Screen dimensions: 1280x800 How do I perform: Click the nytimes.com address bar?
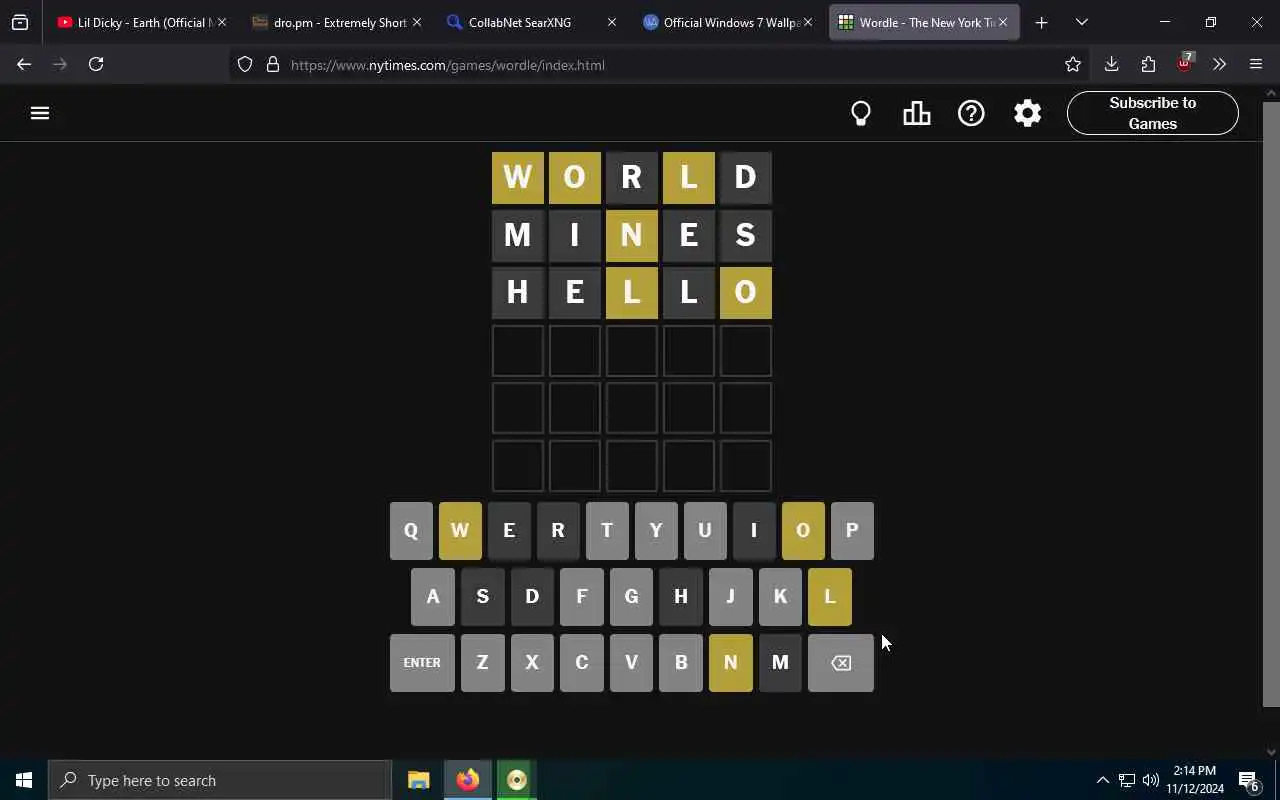click(x=660, y=65)
